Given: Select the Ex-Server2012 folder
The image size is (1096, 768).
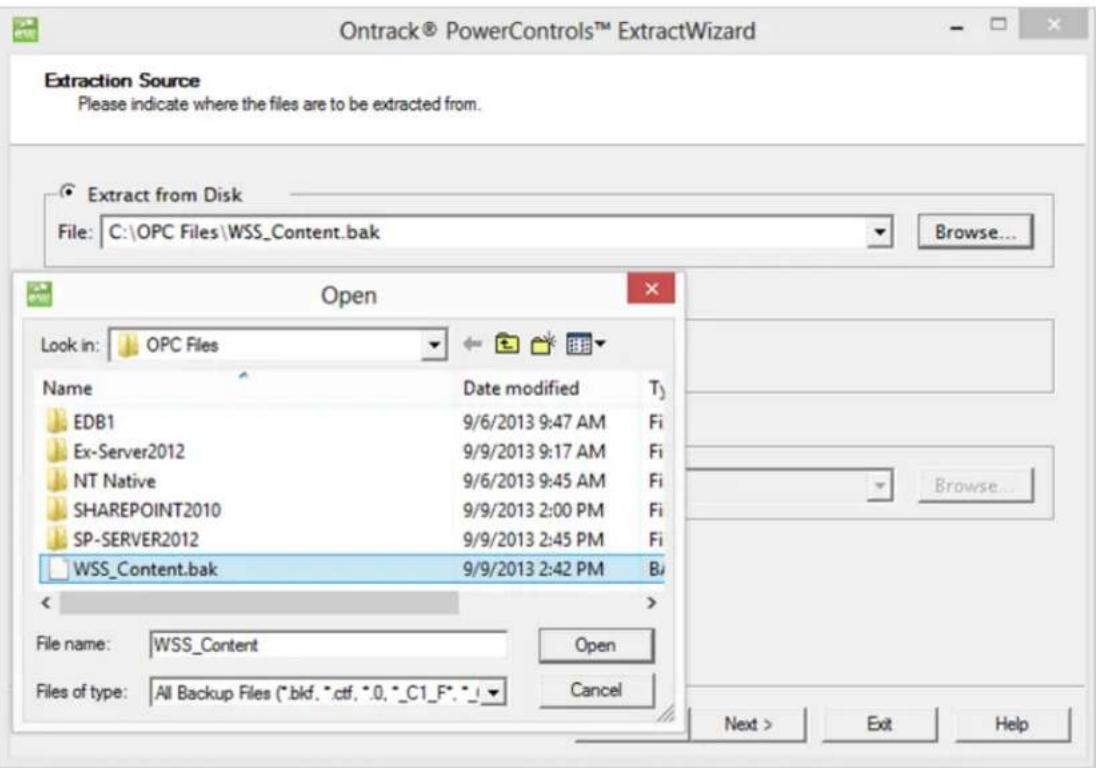Looking at the screenshot, I should (116, 451).
